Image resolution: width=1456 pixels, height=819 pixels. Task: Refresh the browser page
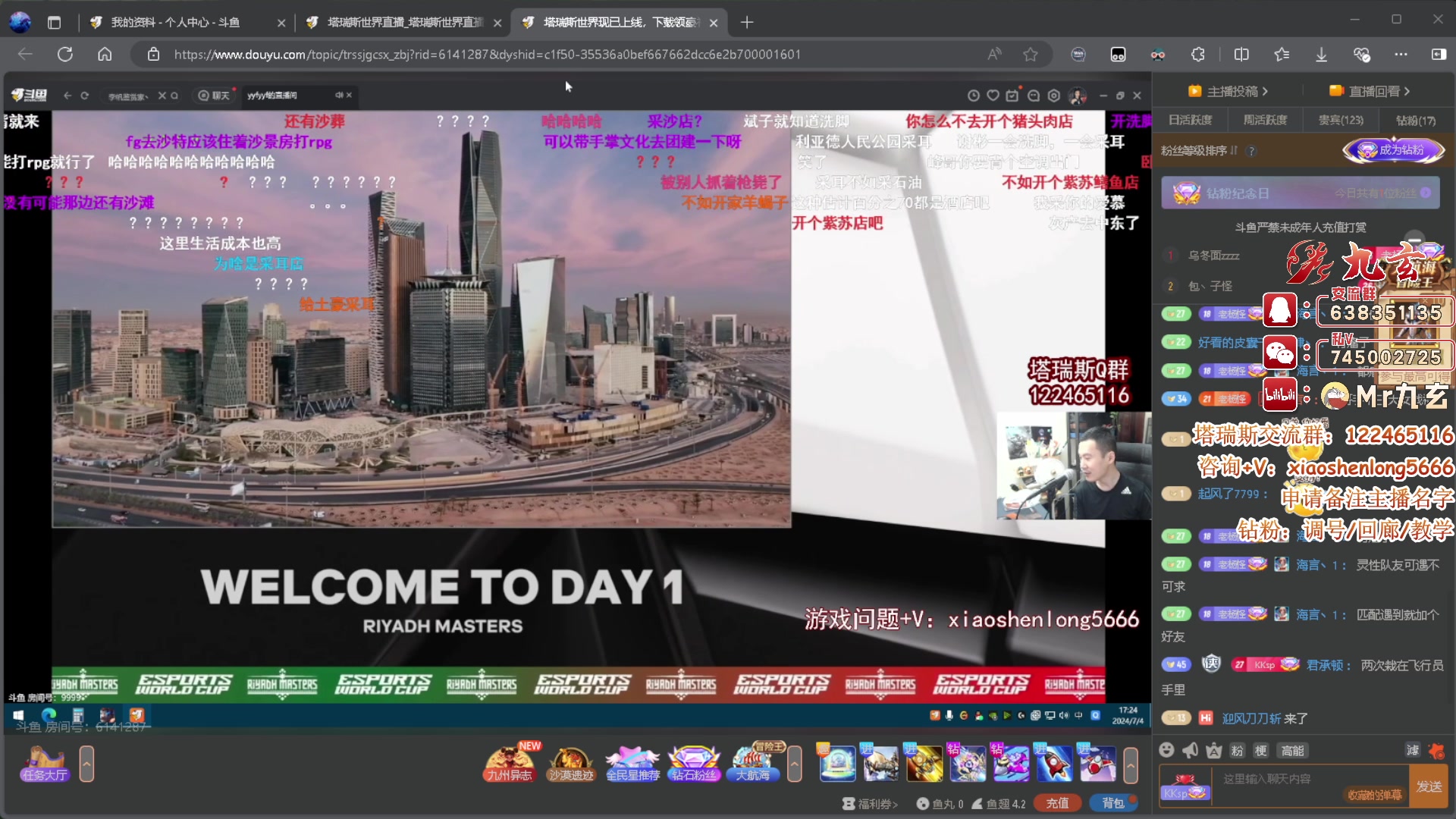pos(65,54)
